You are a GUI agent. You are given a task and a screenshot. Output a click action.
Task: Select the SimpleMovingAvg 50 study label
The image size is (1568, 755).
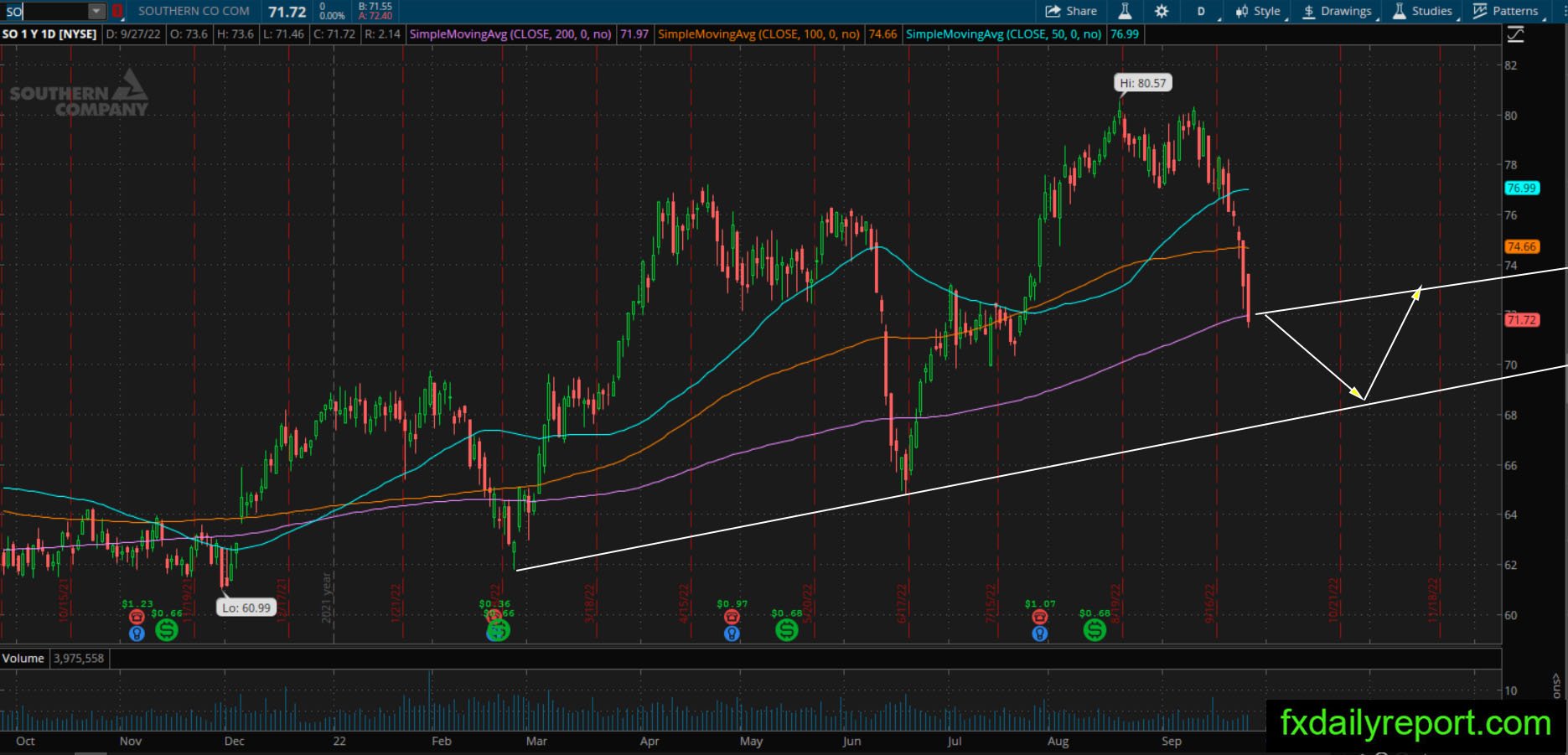pyautogui.click(x=1003, y=34)
